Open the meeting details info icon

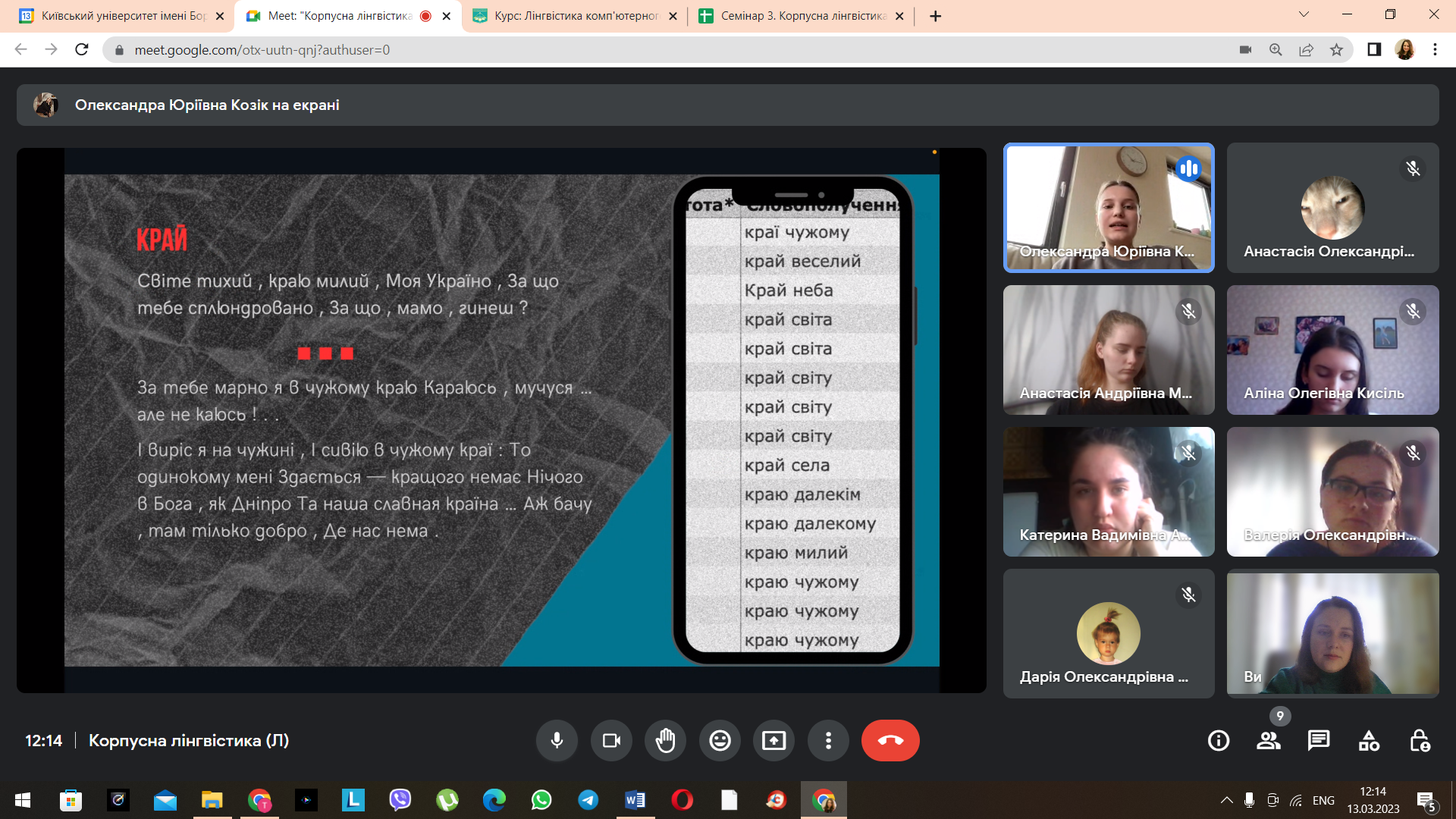[1218, 740]
